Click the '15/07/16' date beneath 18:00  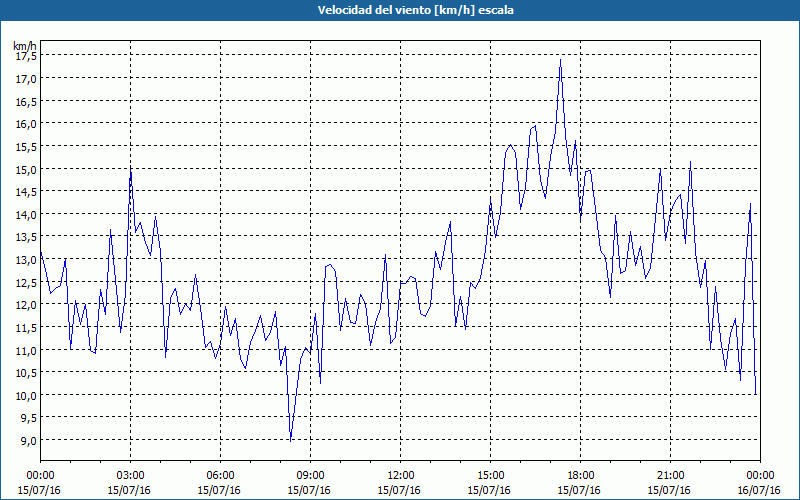(x=579, y=490)
